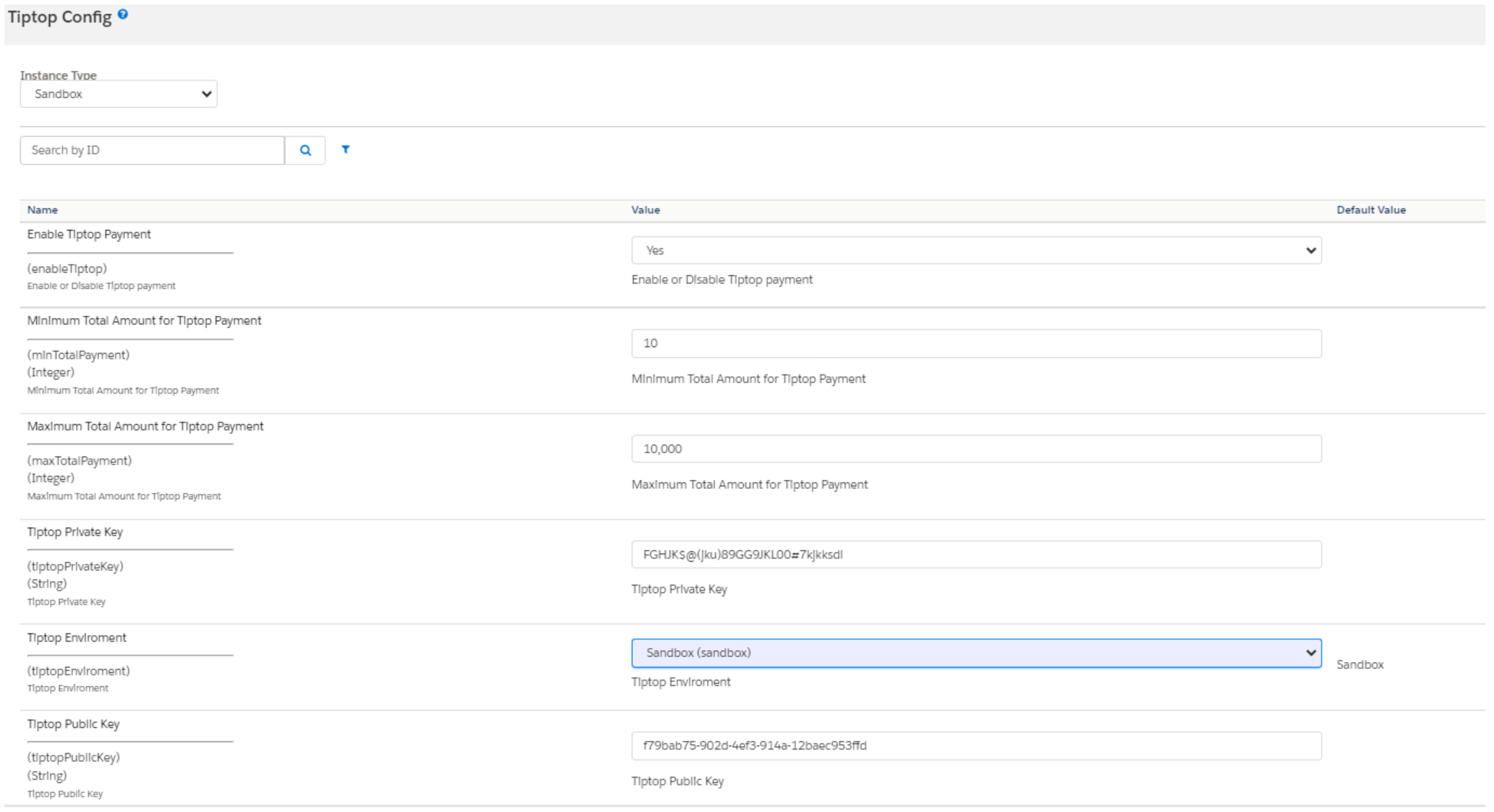Click the (Integer) type under maxTotalPayment
This screenshot has height=812, width=1494.
[x=51, y=478]
